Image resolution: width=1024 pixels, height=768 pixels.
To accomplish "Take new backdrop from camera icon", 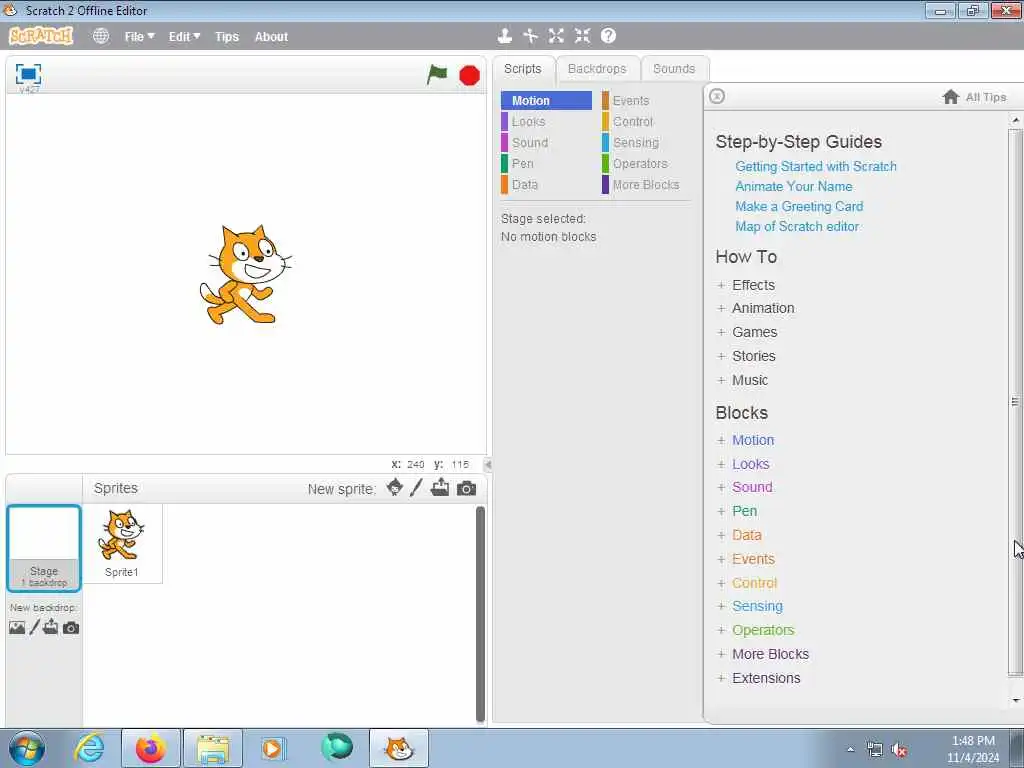I will (x=71, y=628).
